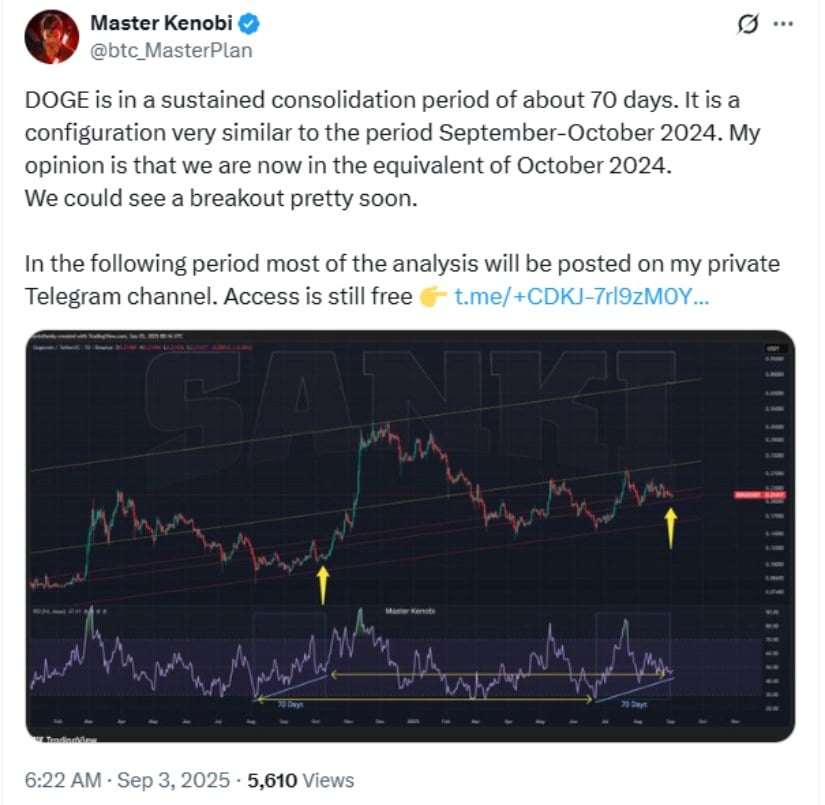
Task: Click yellow arrow marking October 2024
Action: click(323, 585)
